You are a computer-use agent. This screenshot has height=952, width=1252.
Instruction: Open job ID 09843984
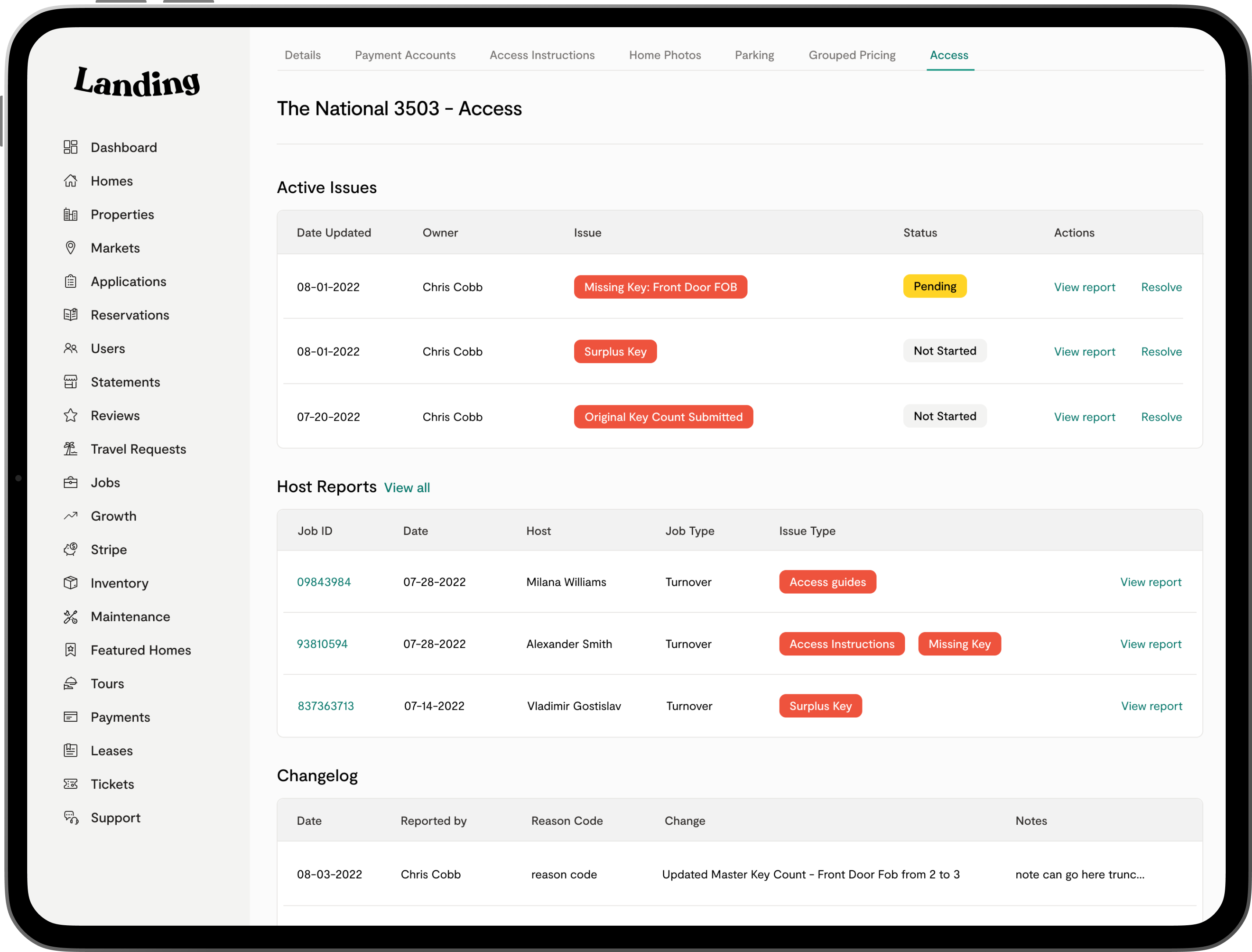click(323, 582)
